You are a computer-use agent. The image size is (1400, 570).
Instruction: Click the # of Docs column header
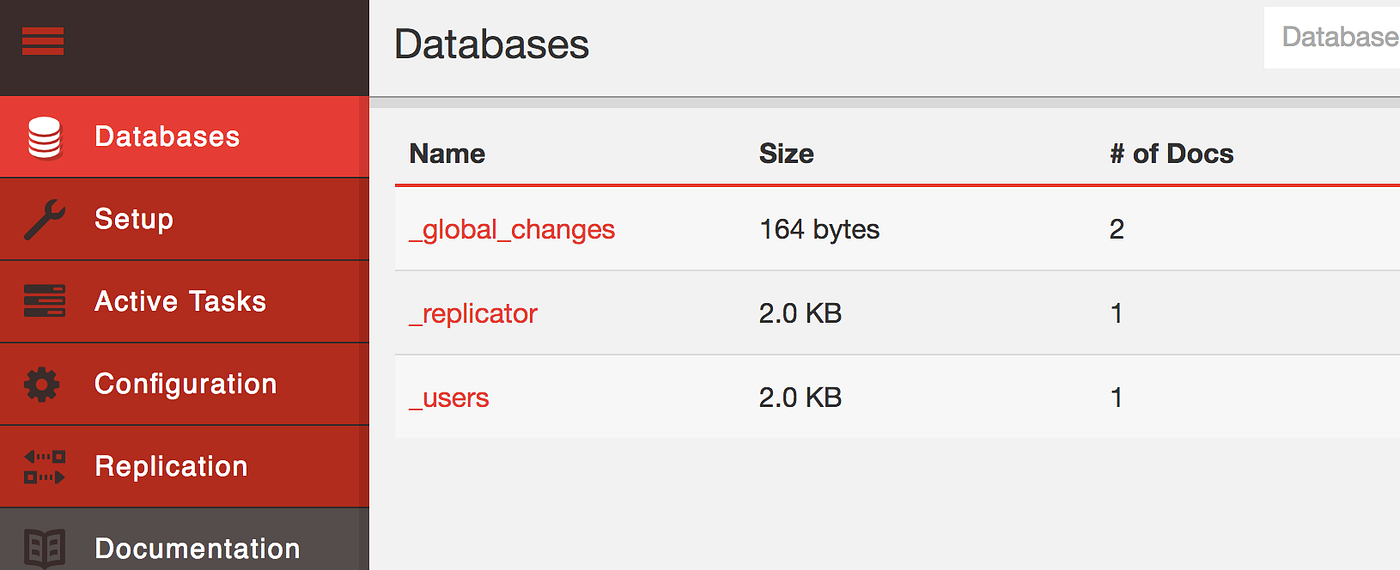[1171, 154]
